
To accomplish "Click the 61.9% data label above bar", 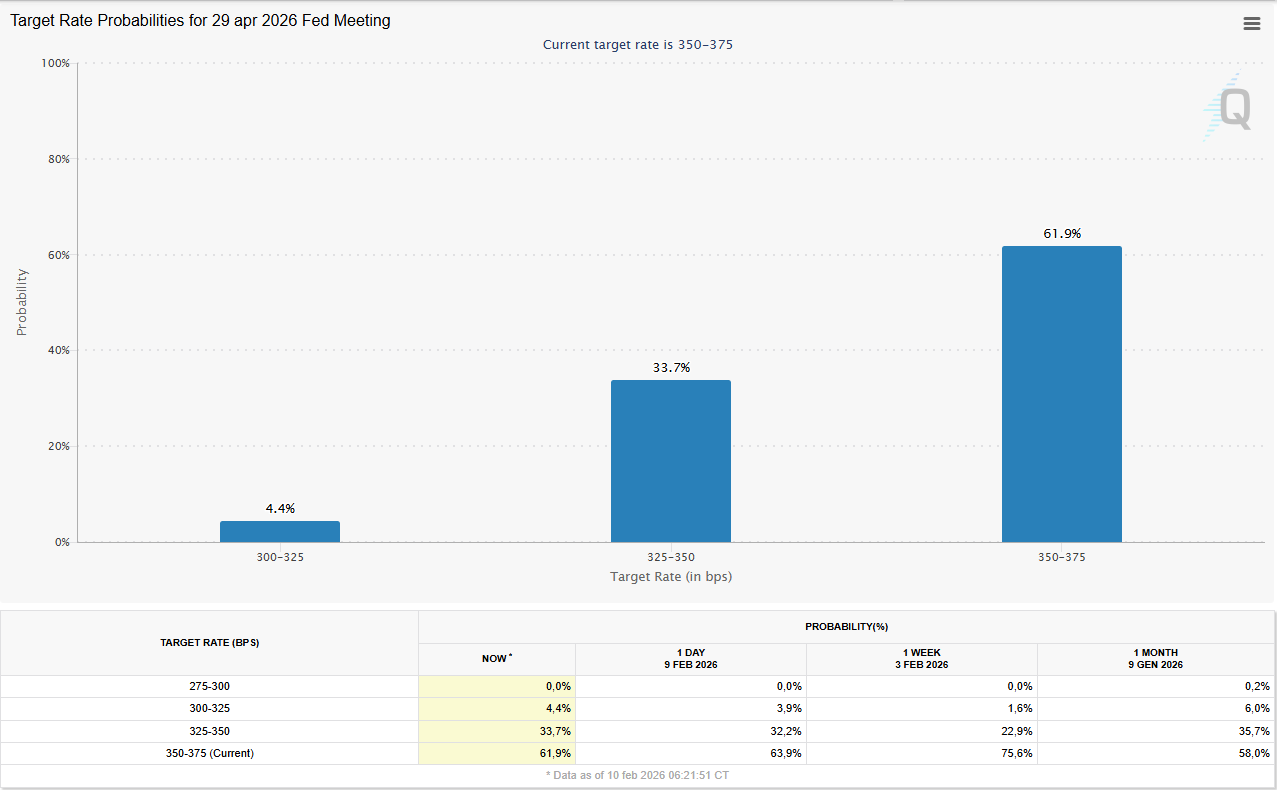I will tap(1061, 234).
